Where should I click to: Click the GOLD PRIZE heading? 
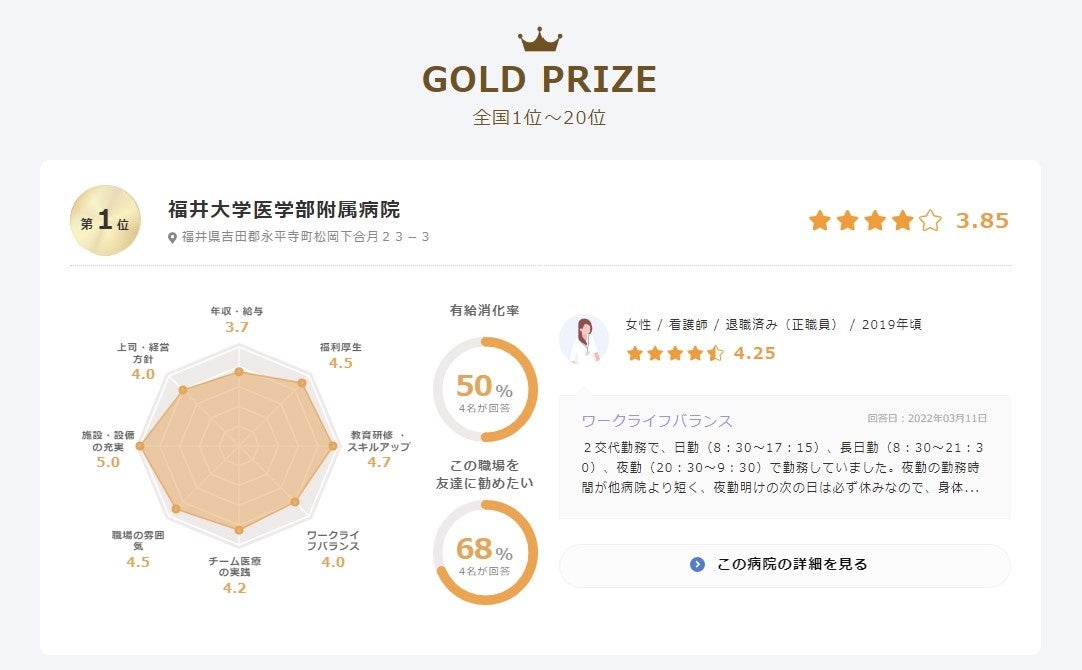(x=540, y=80)
